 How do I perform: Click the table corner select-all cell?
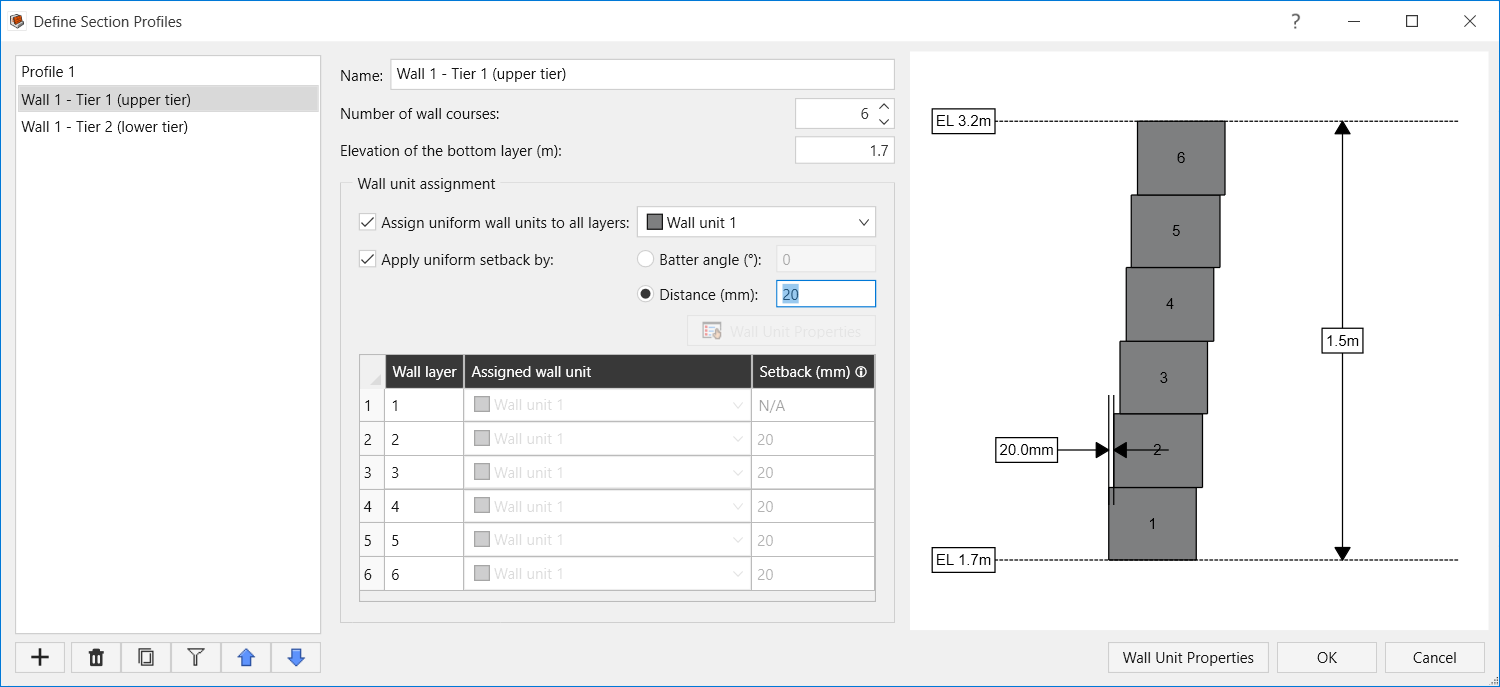point(371,371)
